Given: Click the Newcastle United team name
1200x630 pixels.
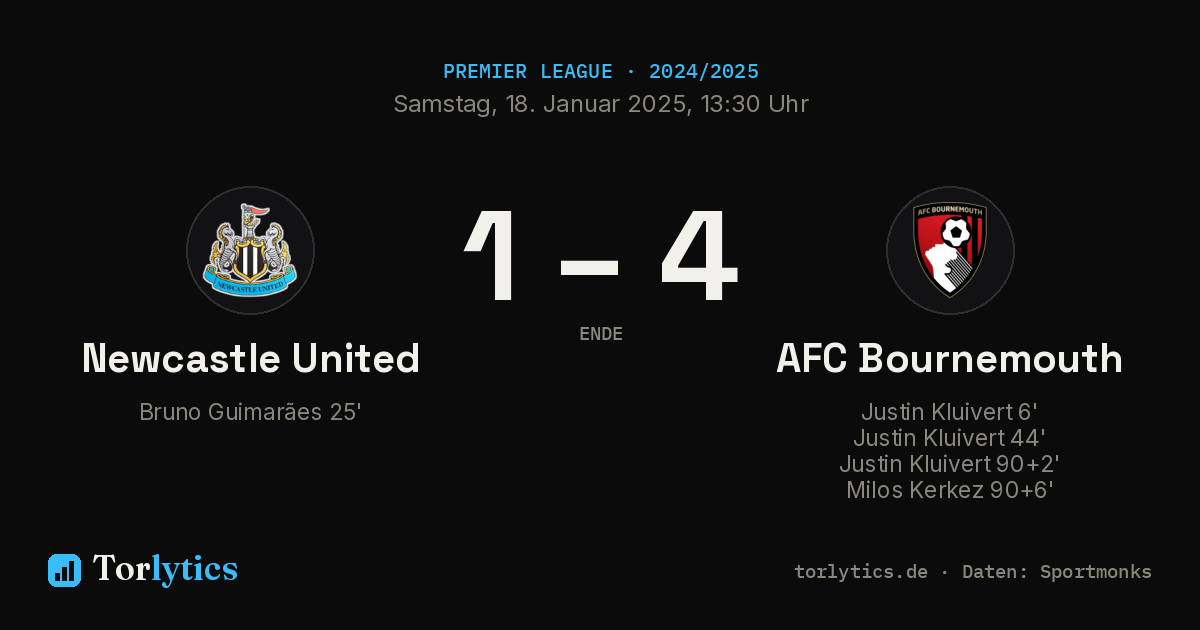Looking at the screenshot, I should point(250,358).
